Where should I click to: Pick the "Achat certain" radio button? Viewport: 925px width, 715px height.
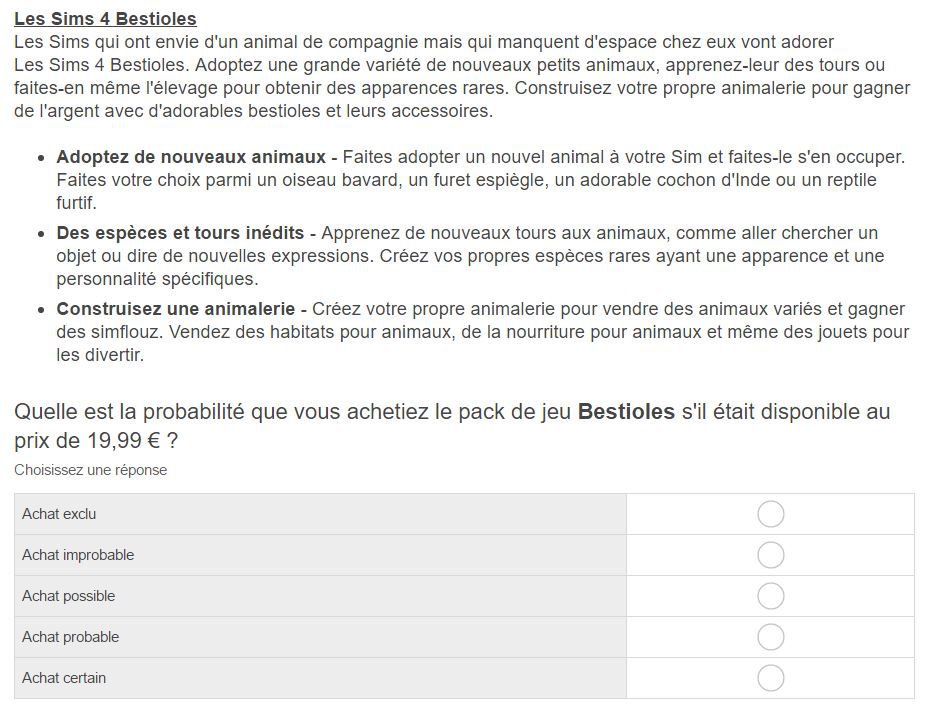770,678
